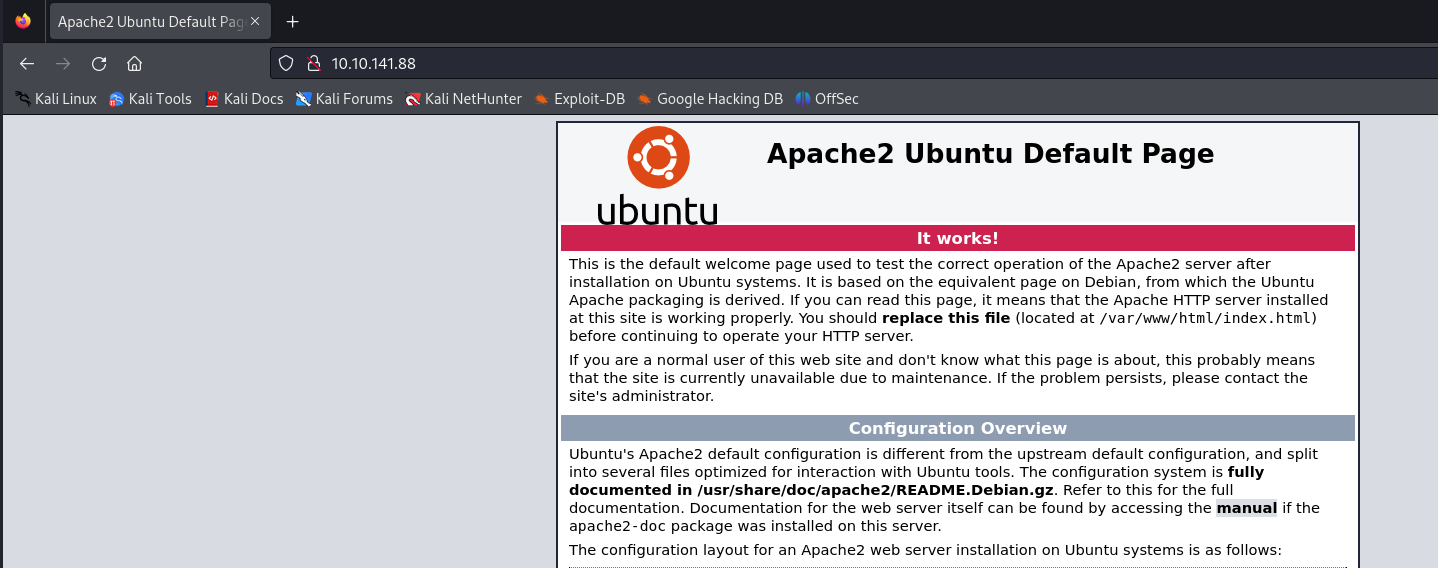Click the Firefox logo icon
Screen dimensions: 1438x568
pyautogui.click(x=23, y=21)
